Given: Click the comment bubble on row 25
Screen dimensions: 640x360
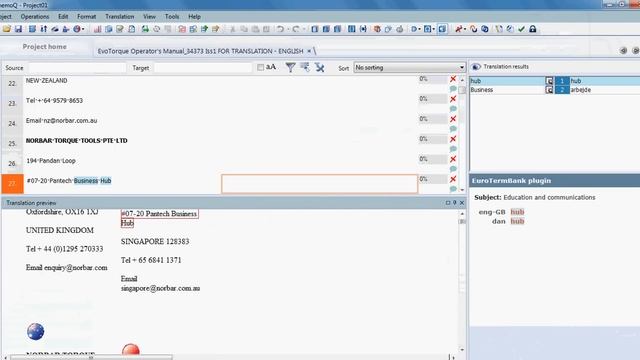Looking at the screenshot, I should tap(453, 149).
